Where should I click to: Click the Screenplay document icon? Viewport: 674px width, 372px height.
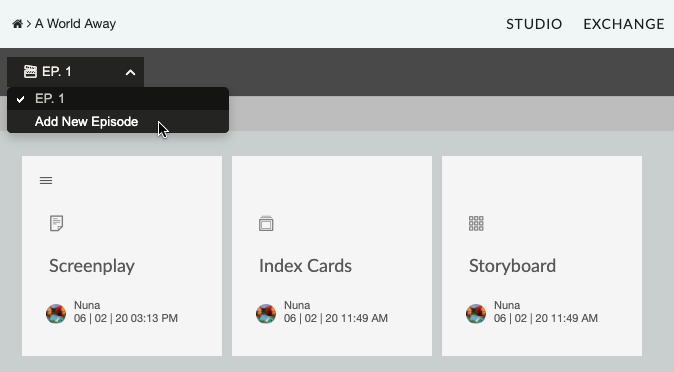pos(56,224)
